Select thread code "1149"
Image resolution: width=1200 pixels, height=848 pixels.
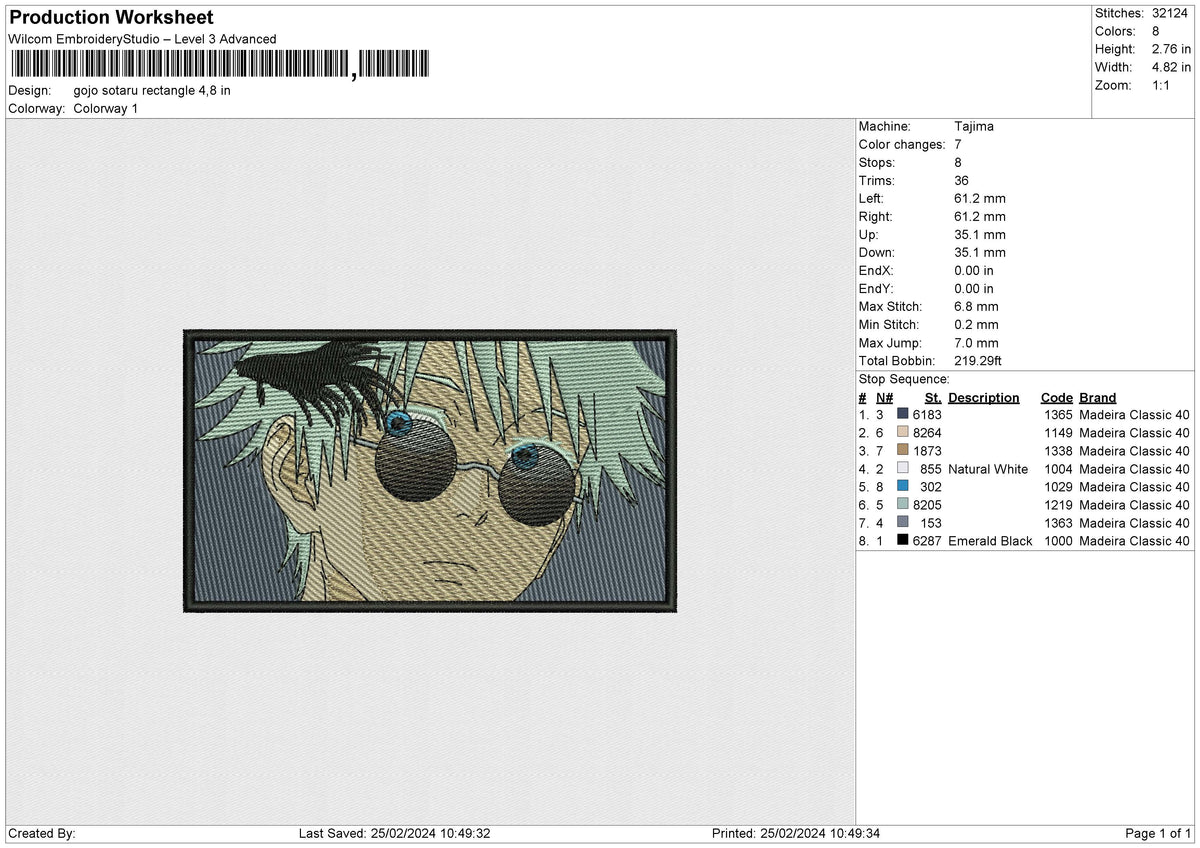coord(1058,433)
